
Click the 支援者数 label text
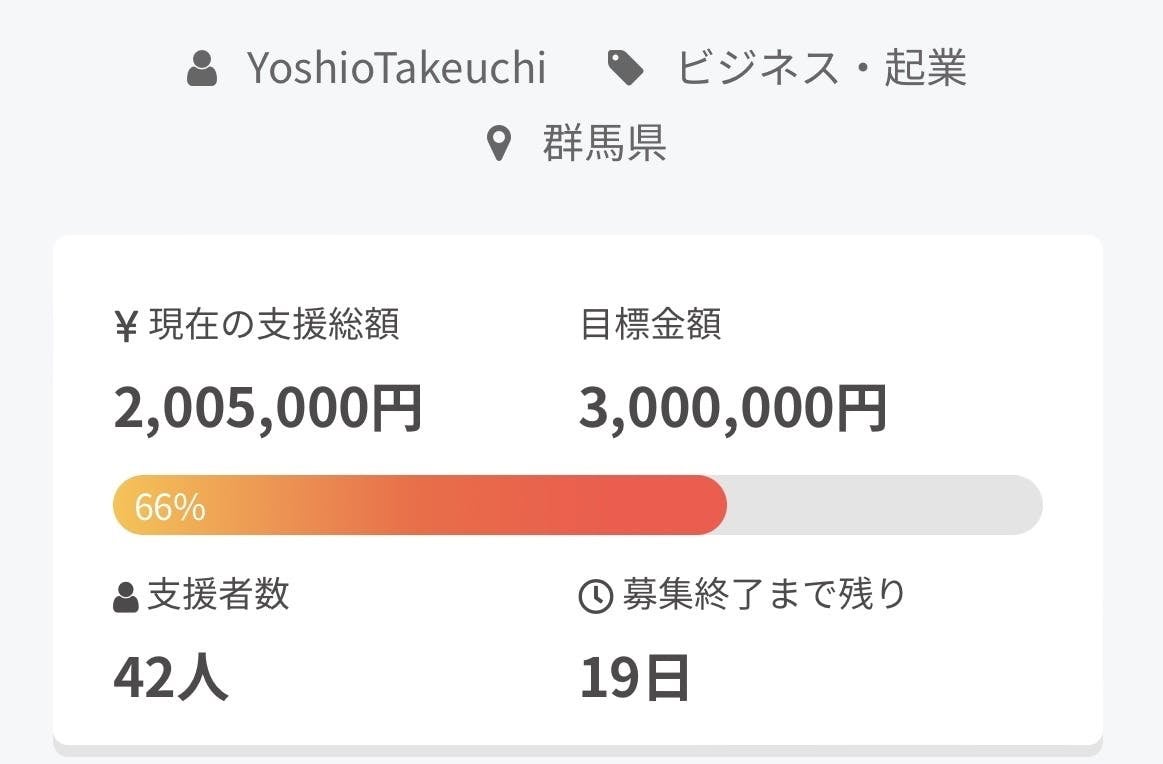[218, 595]
